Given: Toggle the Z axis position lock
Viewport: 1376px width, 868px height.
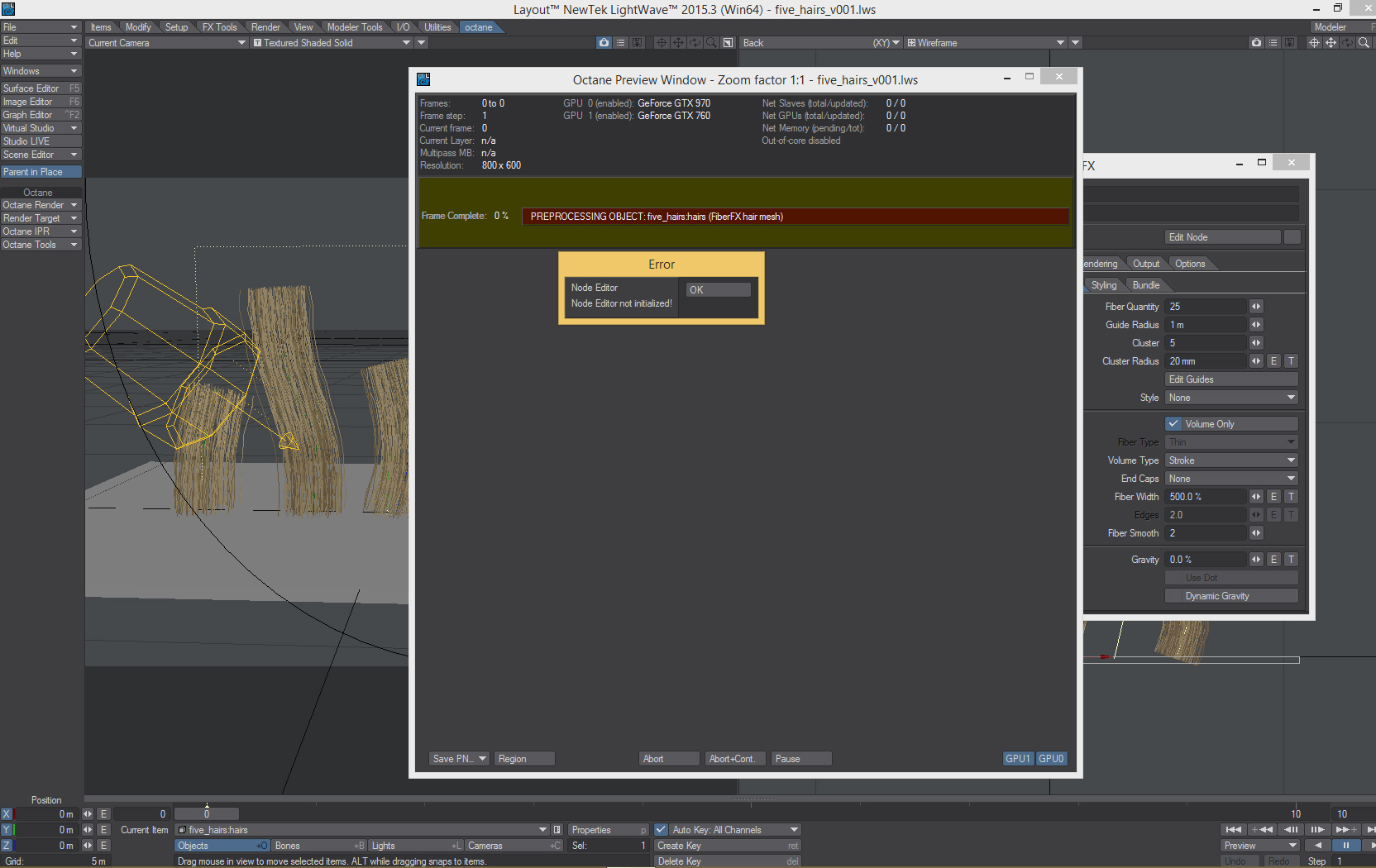Looking at the screenshot, I should click(x=7, y=846).
